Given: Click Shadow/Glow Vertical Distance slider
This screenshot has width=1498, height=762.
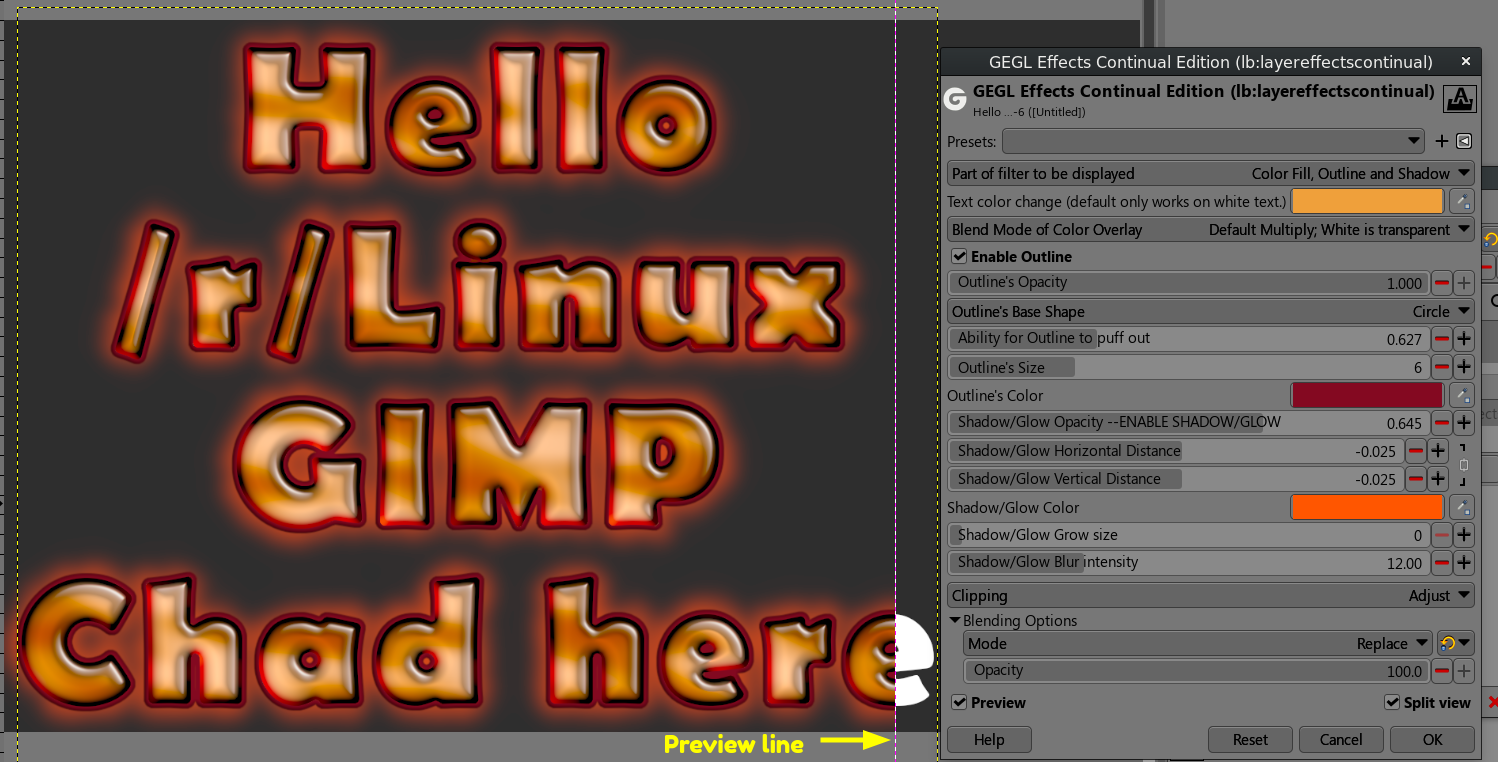Looking at the screenshot, I should click(x=1176, y=479).
